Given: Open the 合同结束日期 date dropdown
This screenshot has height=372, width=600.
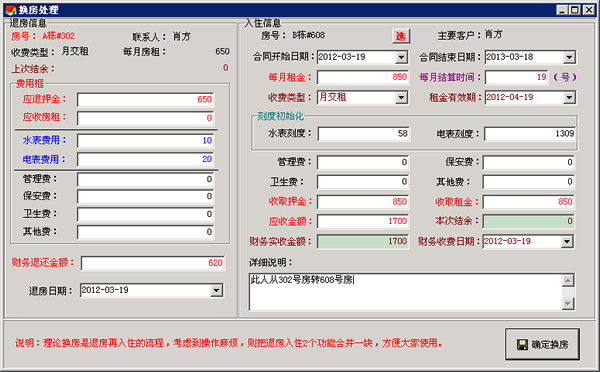Looking at the screenshot, I should tap(569, 57).
